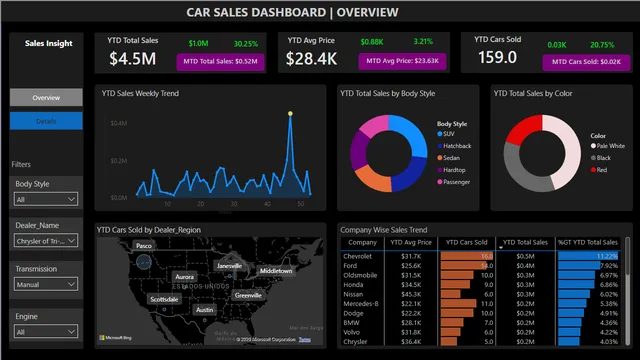
Task: Sort table by YTD Avg Price header
Action: coord(411,242)
